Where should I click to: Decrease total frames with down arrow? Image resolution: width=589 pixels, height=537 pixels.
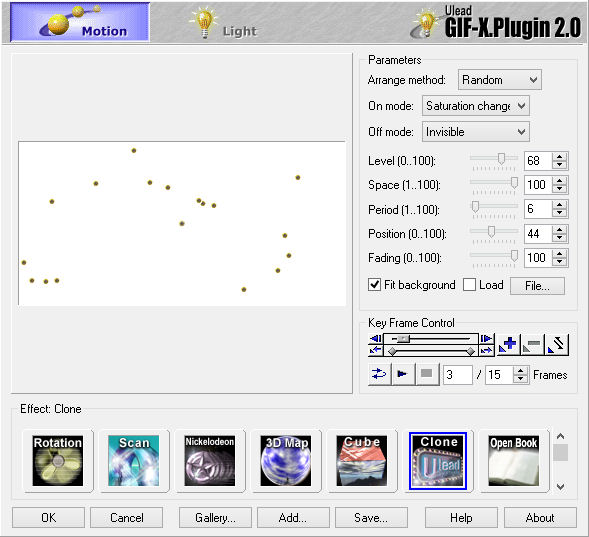tap(520, 379)
